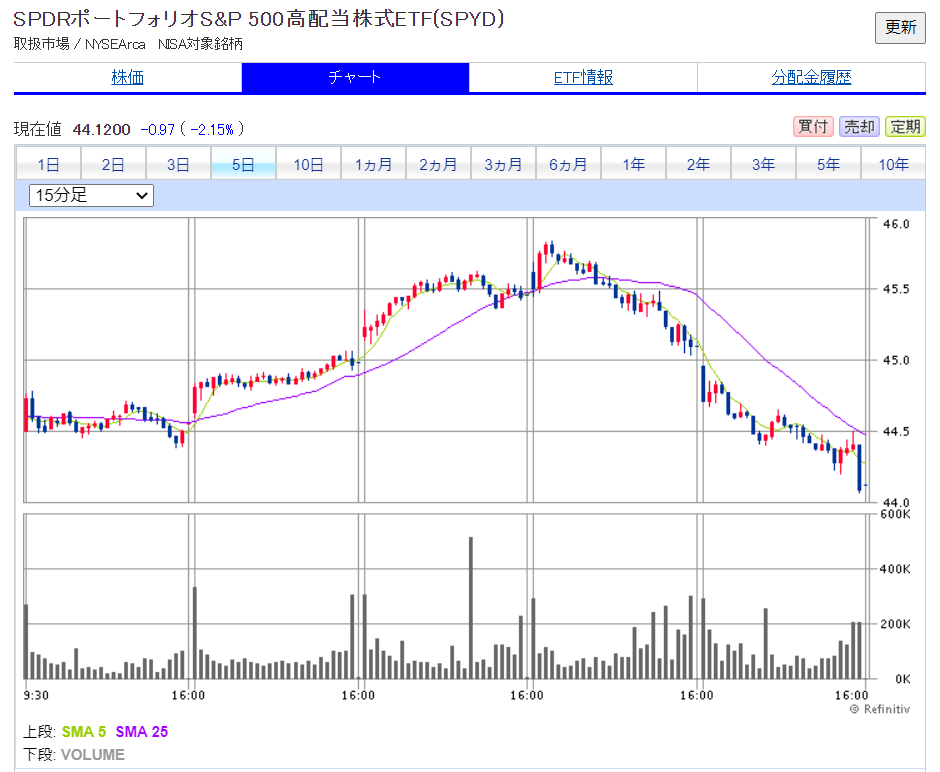
Task: Switch chart to 1ヵ月 period
Action: (373, 164)
